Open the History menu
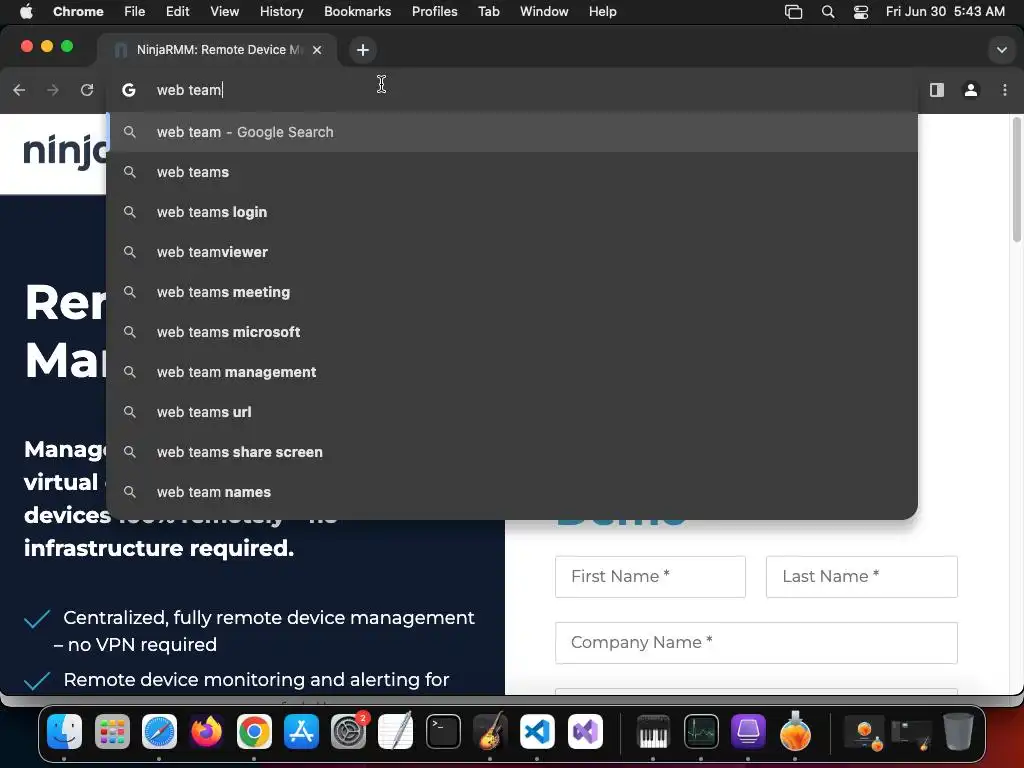1024x768 pixels. coord(281,11)
